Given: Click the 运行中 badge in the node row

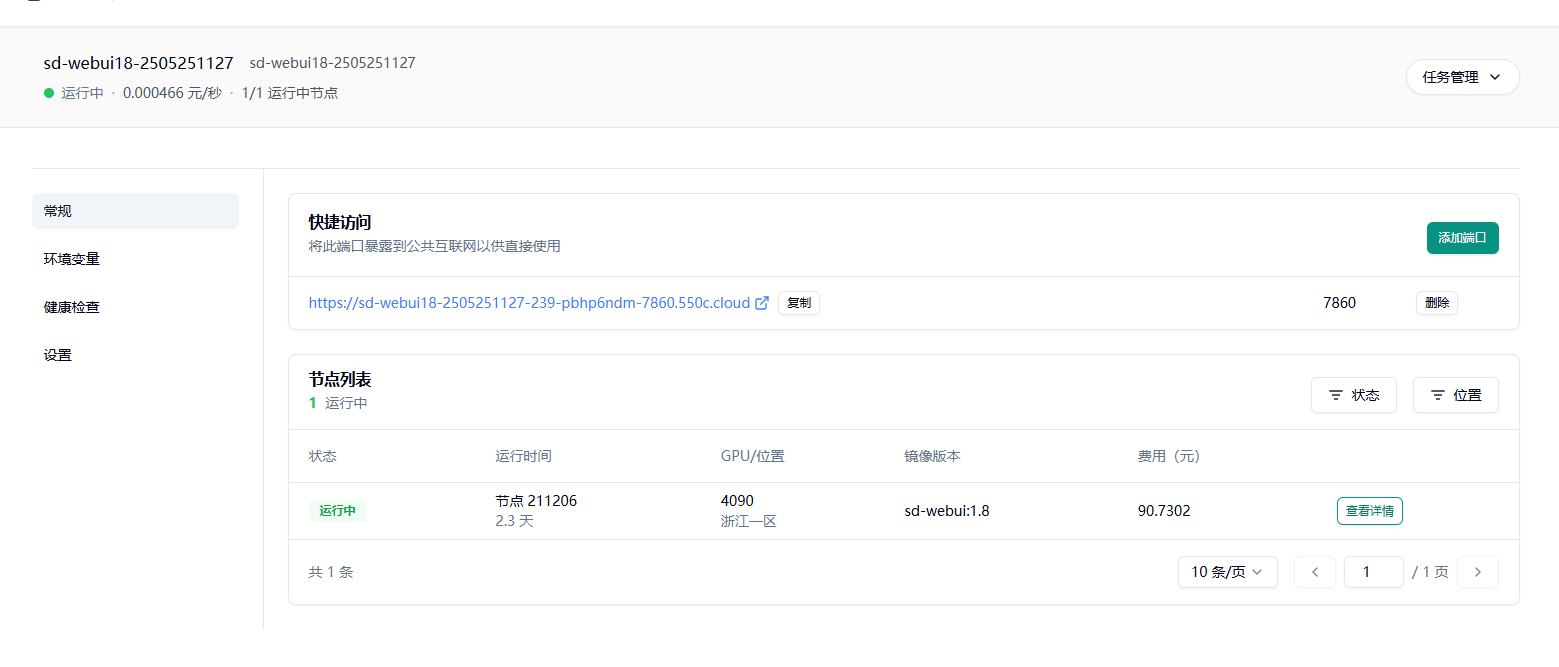Looking at the screenshot, I should point(338,511).
